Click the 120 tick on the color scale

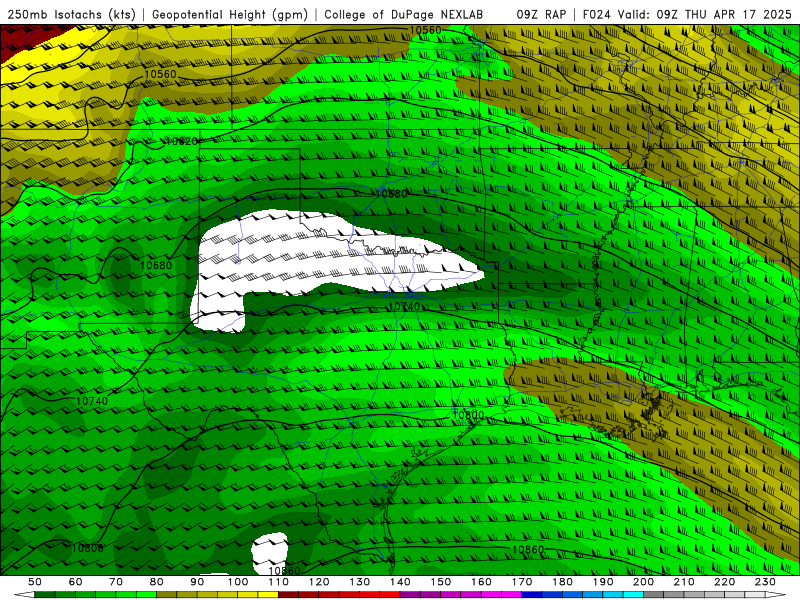coord(319,582)
